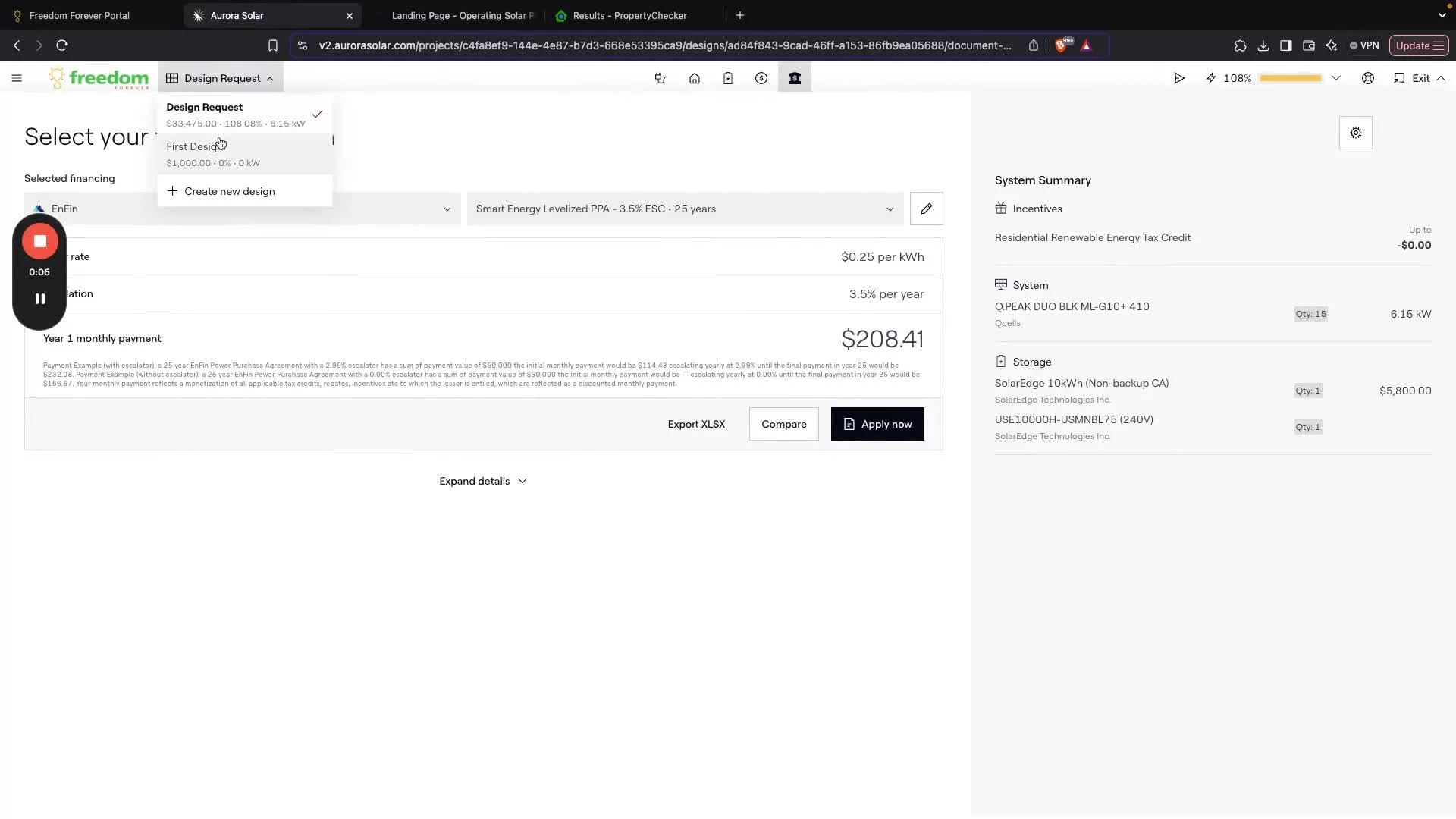
Task: Go back in browser history
Action: pos(17,45)
